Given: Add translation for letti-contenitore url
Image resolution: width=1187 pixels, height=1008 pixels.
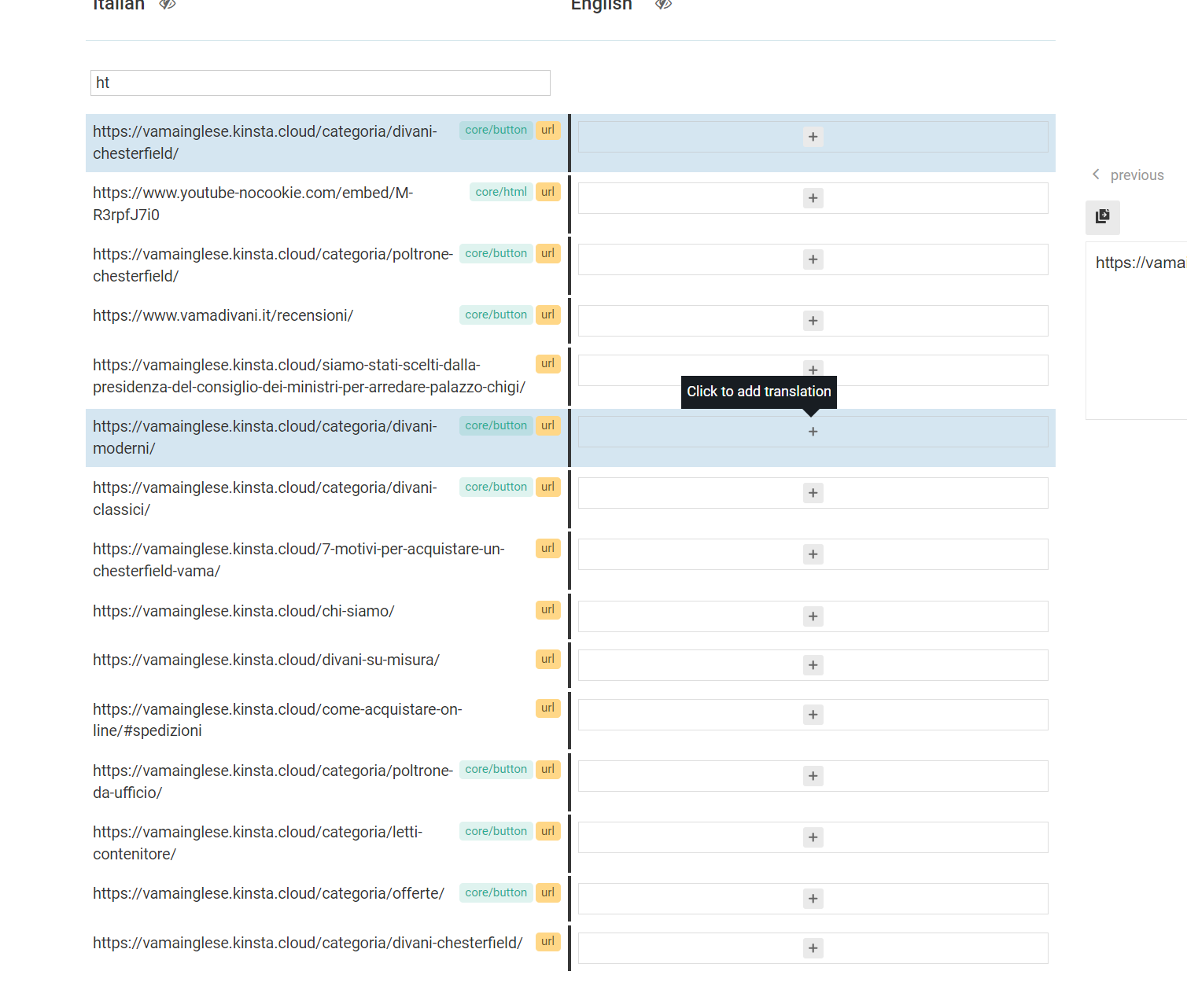Looking at the screenshot, I should click(x=813, y=837).
